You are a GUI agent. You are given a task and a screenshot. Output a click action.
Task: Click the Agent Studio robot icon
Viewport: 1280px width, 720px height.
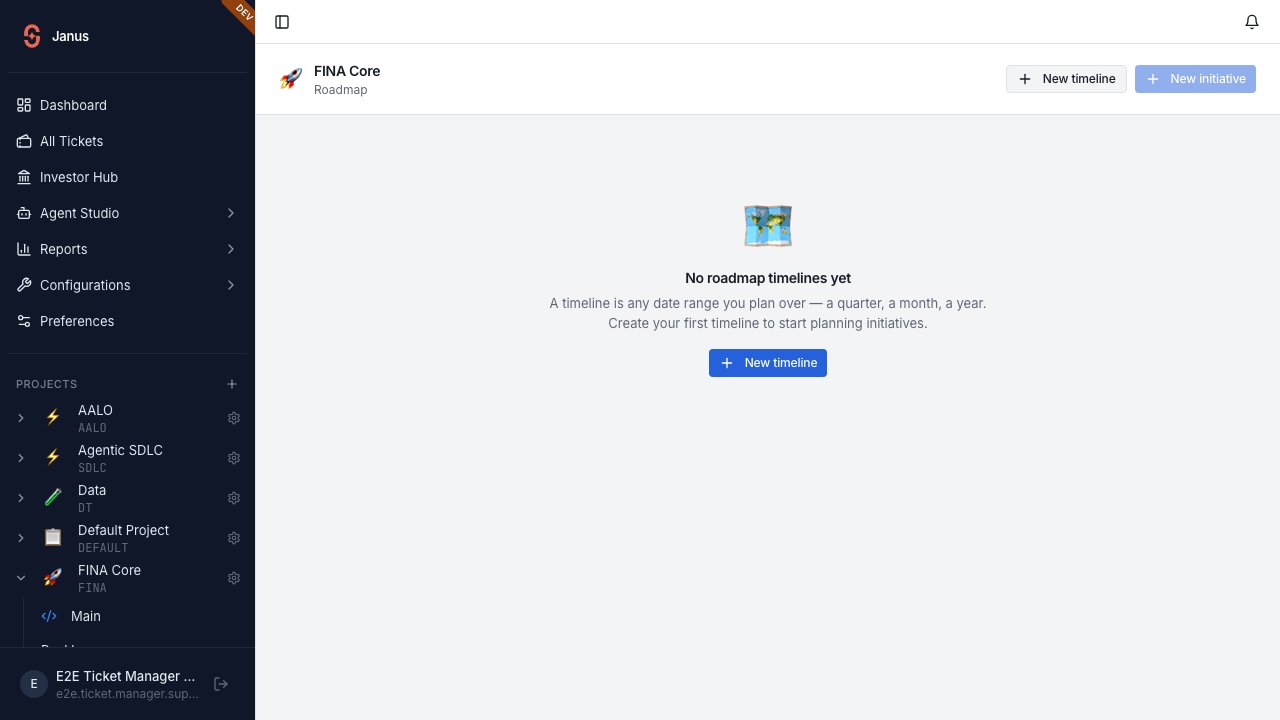point(24,213)
